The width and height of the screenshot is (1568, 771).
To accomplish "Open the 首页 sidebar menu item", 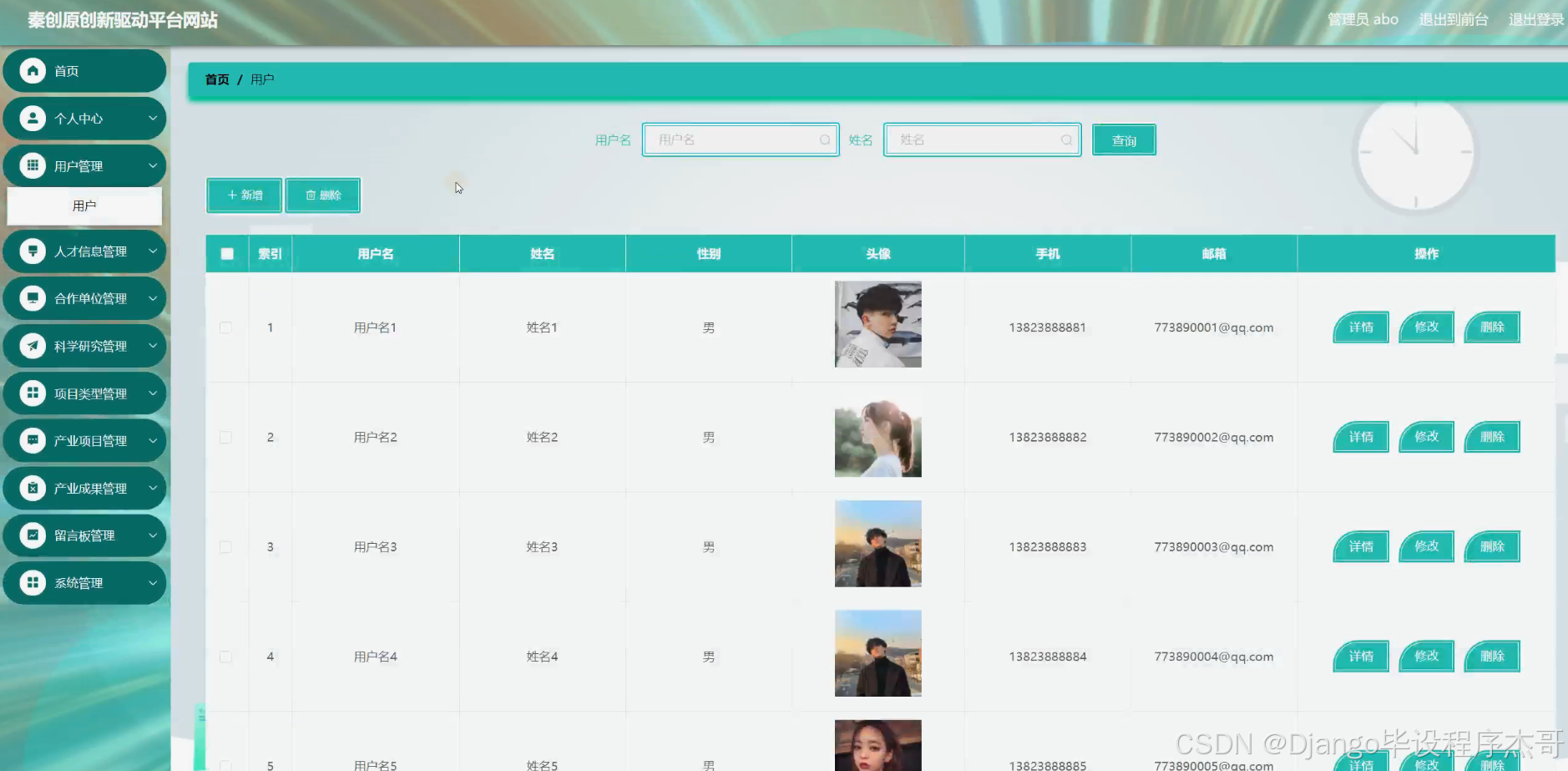I will (x=84, y=71).
